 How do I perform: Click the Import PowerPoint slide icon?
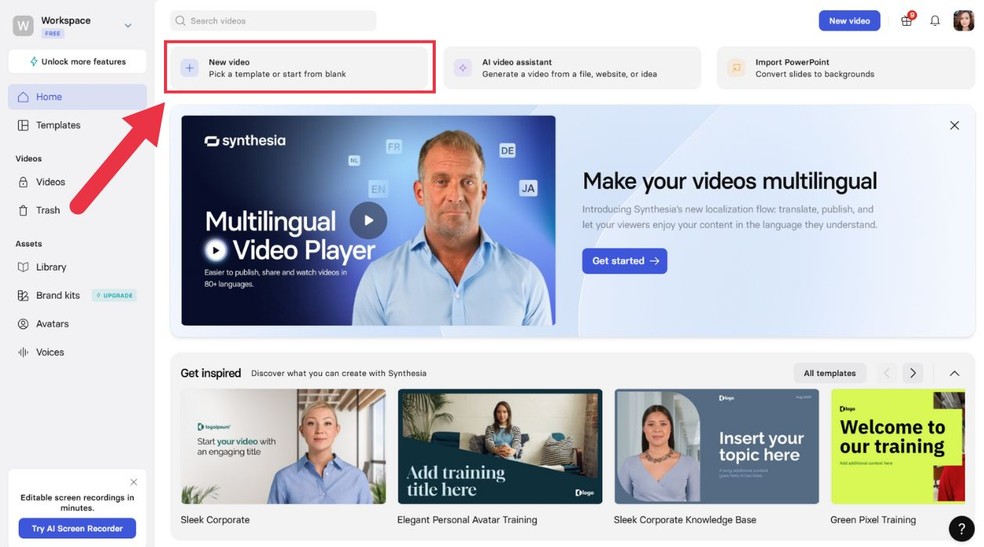(736, 68)
